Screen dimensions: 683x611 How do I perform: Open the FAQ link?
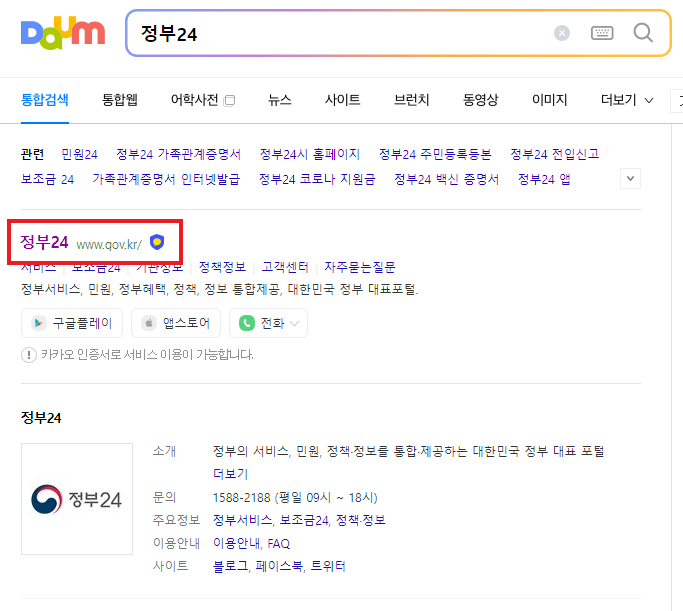tap(278, 543)
